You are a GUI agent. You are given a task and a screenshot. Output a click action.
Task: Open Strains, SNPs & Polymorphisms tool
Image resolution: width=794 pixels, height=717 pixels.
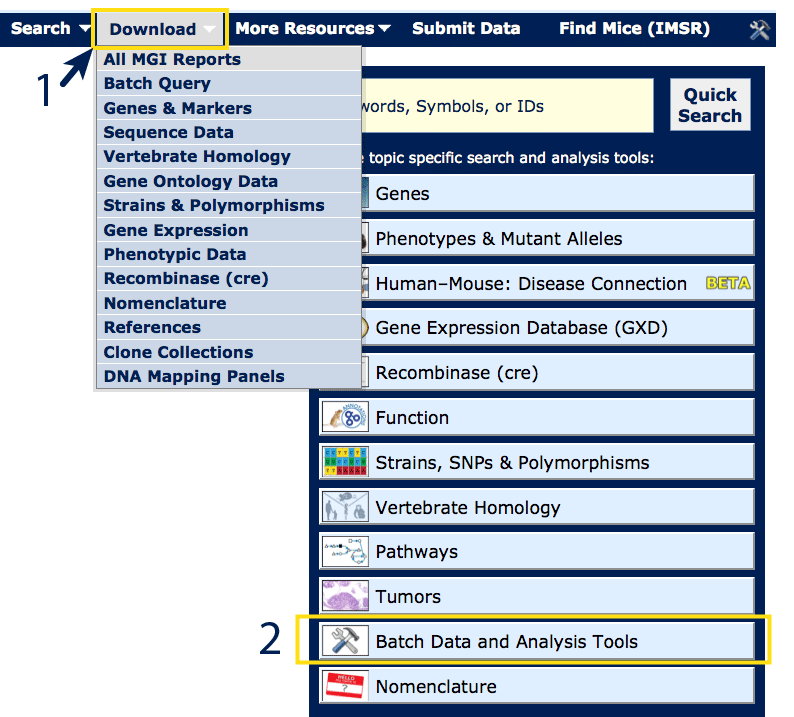pos(537,462)
